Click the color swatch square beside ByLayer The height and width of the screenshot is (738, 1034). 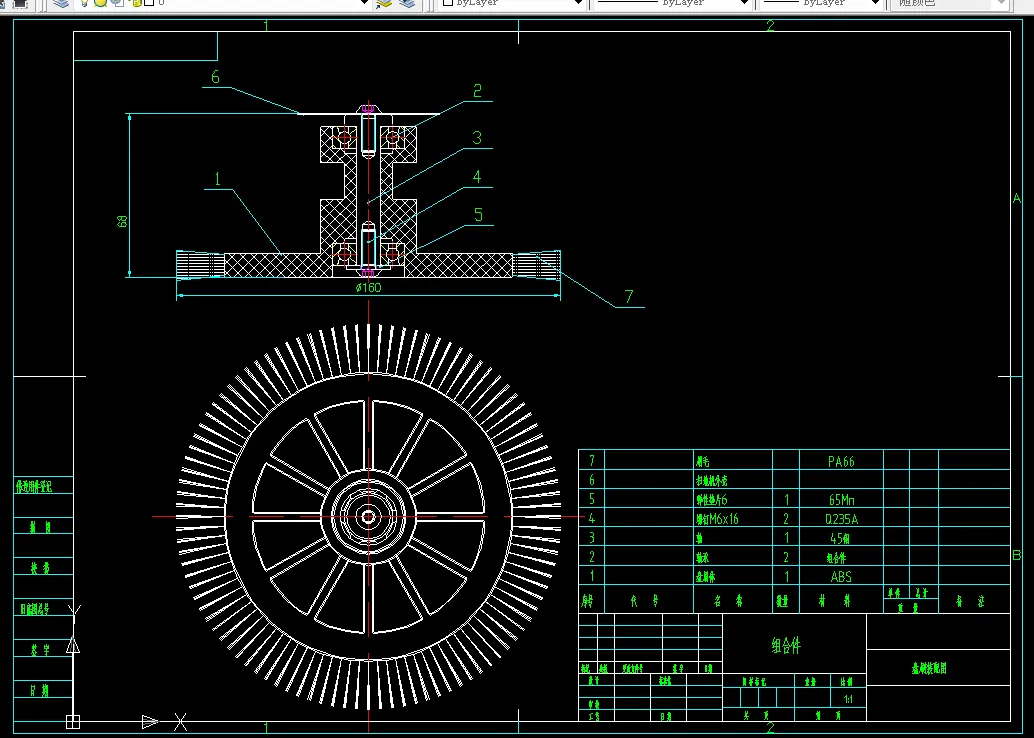[x=448, y=3]
